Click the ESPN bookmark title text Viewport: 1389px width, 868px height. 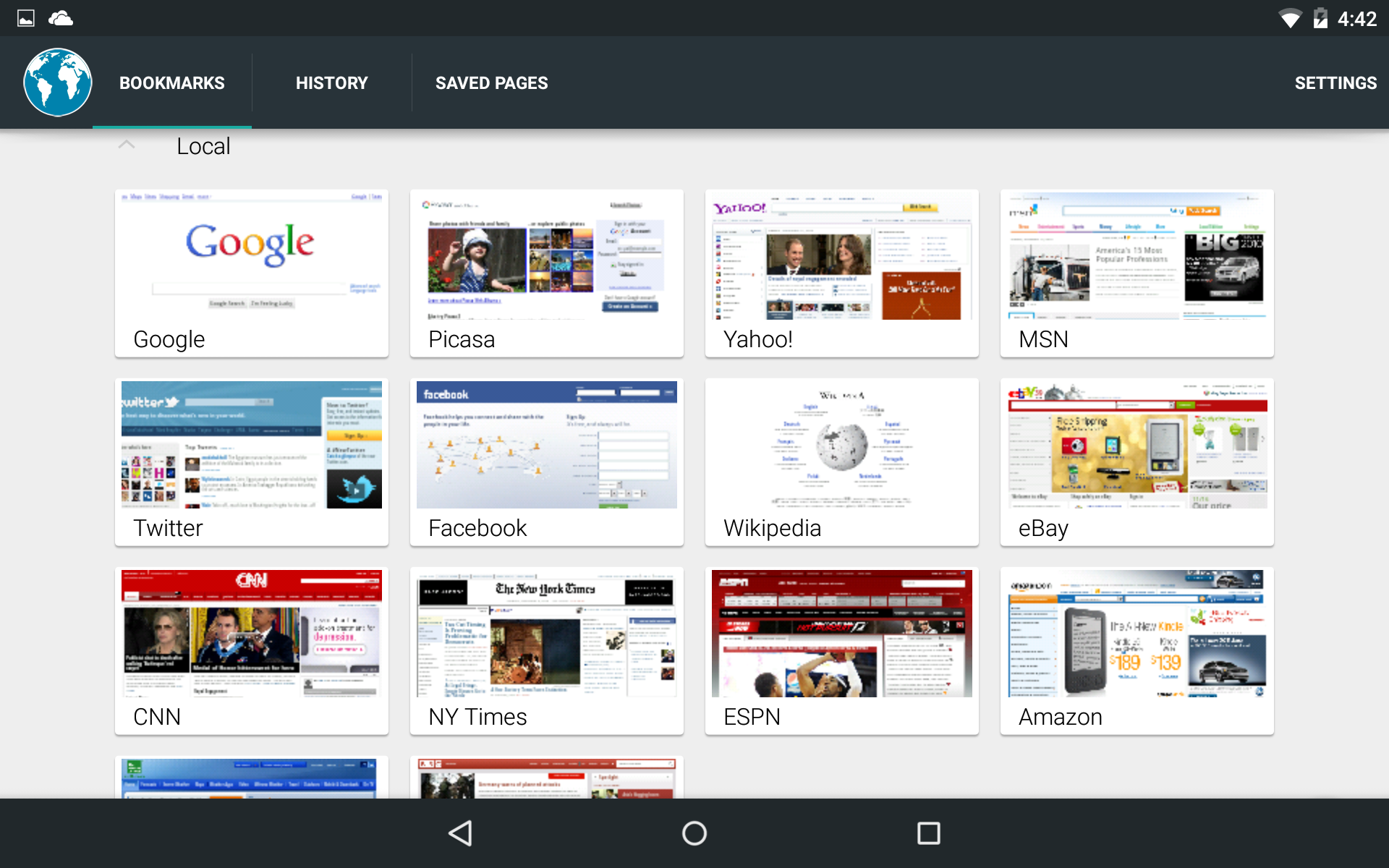click(752, 717)
